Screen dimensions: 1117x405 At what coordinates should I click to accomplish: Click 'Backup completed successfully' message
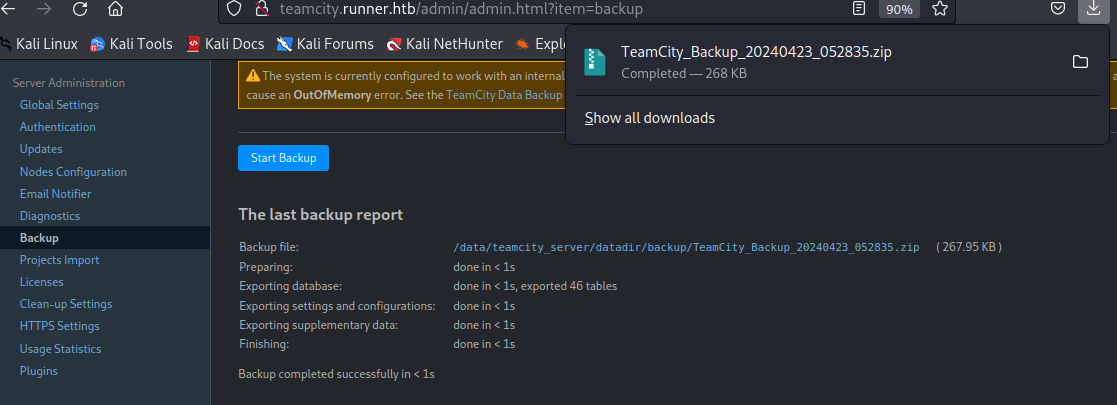(336, 373)
